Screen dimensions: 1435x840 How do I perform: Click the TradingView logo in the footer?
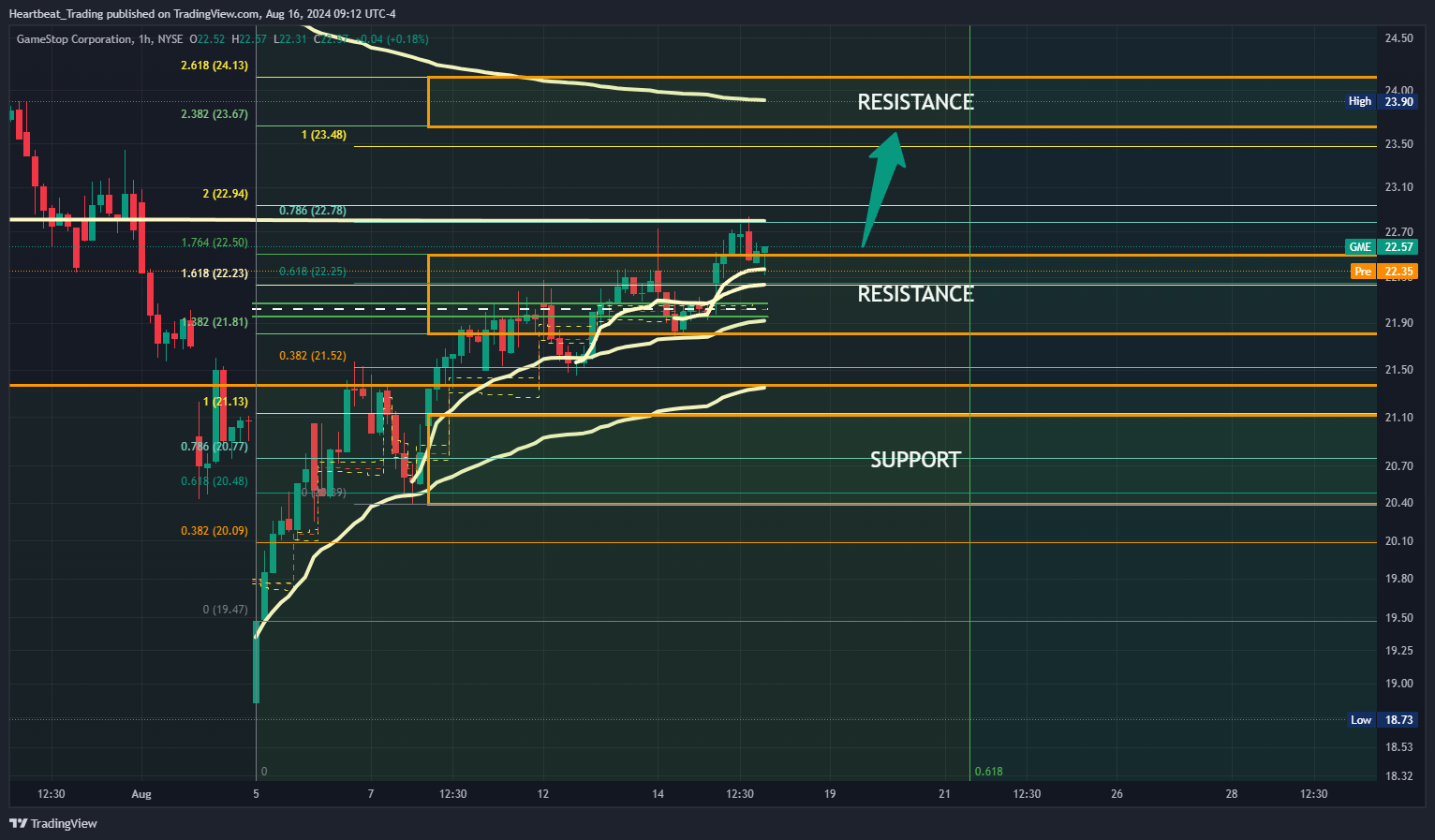tap(53, 823)
